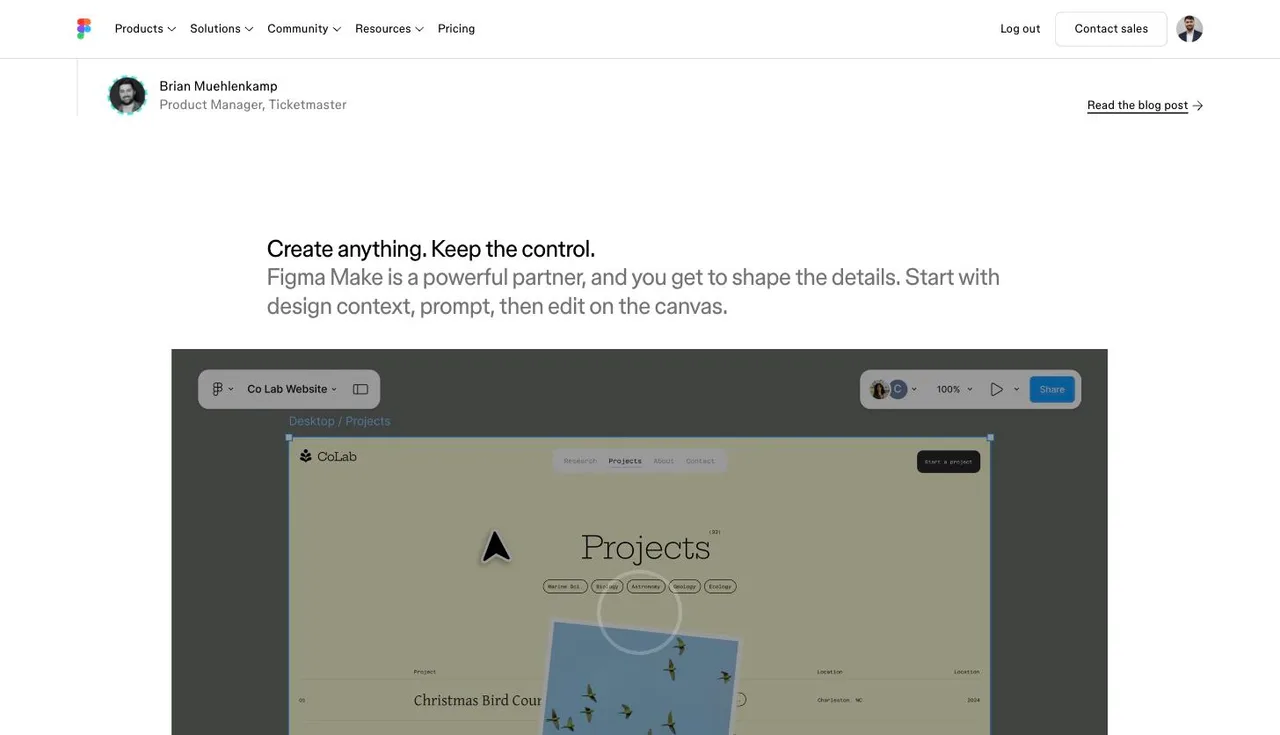The height and width of the screenshot is (735, 1280).
Task: Select the About tab in mockup nav
Action: [x=664, y=461]
